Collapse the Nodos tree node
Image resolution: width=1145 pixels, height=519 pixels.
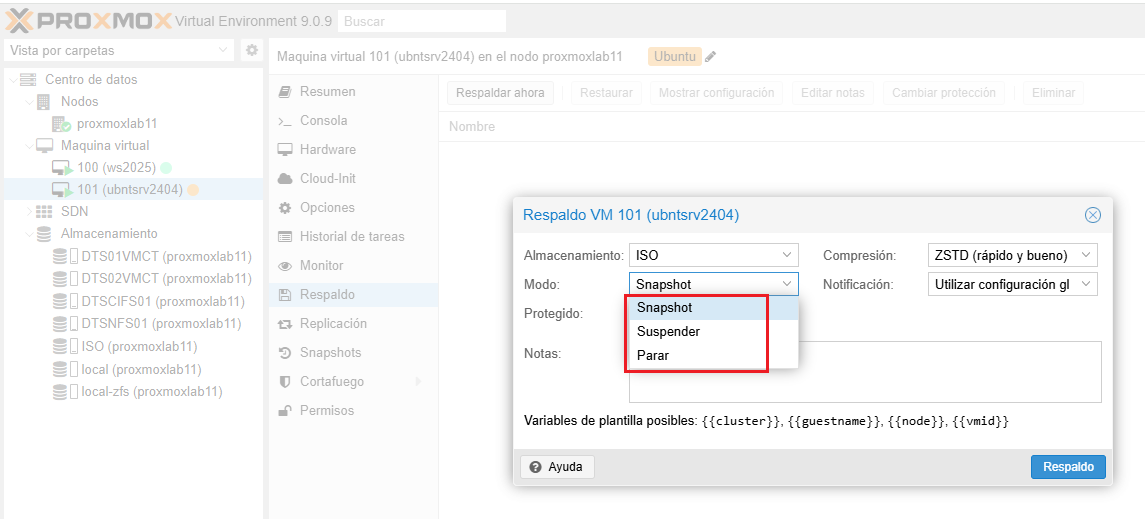click(x=29, y=101)
